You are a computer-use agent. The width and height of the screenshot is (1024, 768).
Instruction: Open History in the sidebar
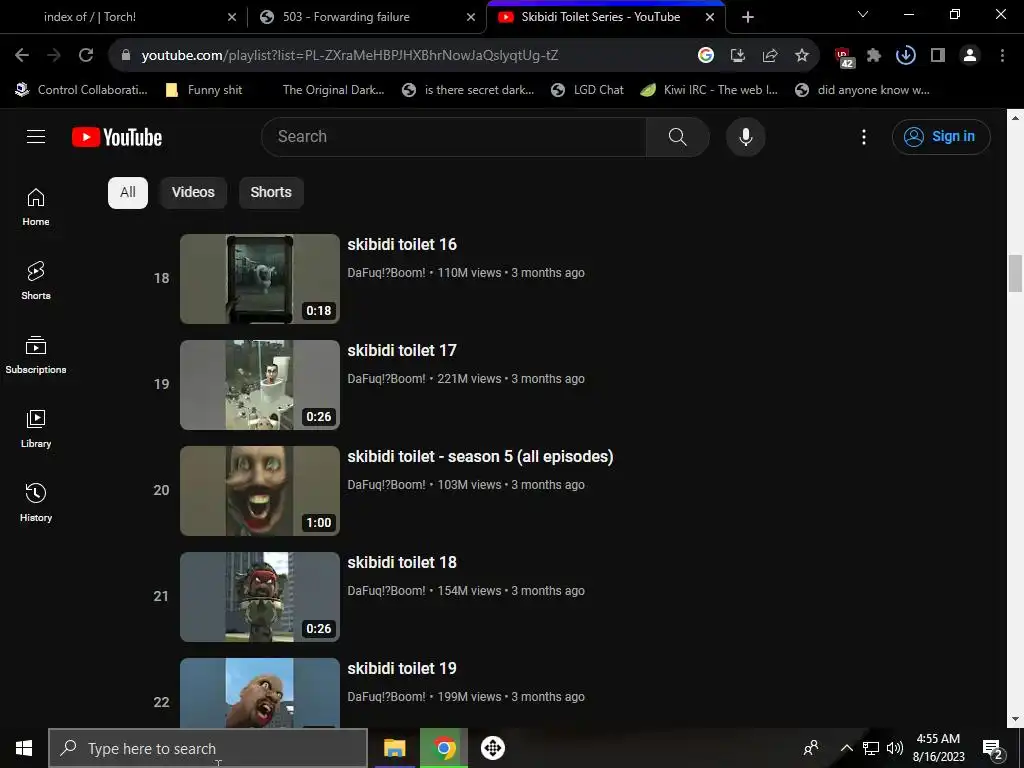(36, 502)
